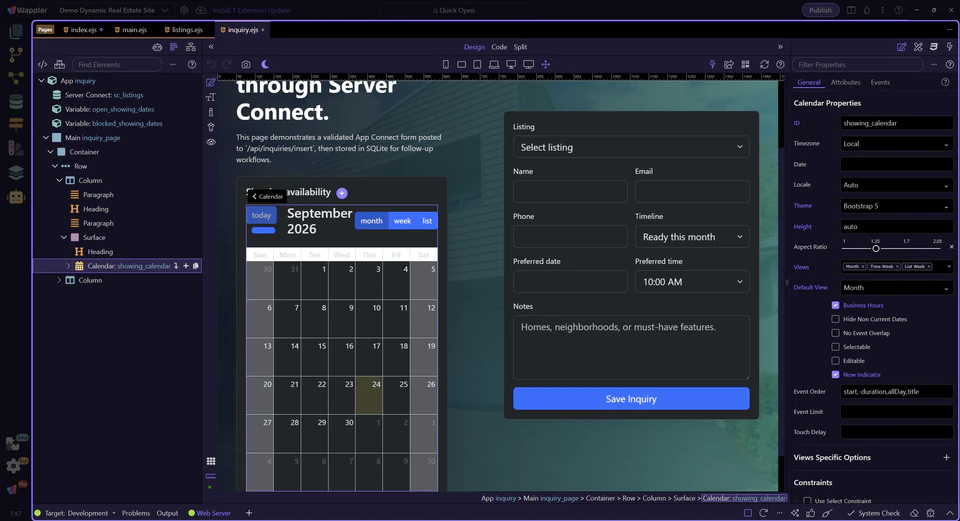Select the mobile phone viewport size
This screenshot has height=521, width=960.
click(x=446, y=64)
